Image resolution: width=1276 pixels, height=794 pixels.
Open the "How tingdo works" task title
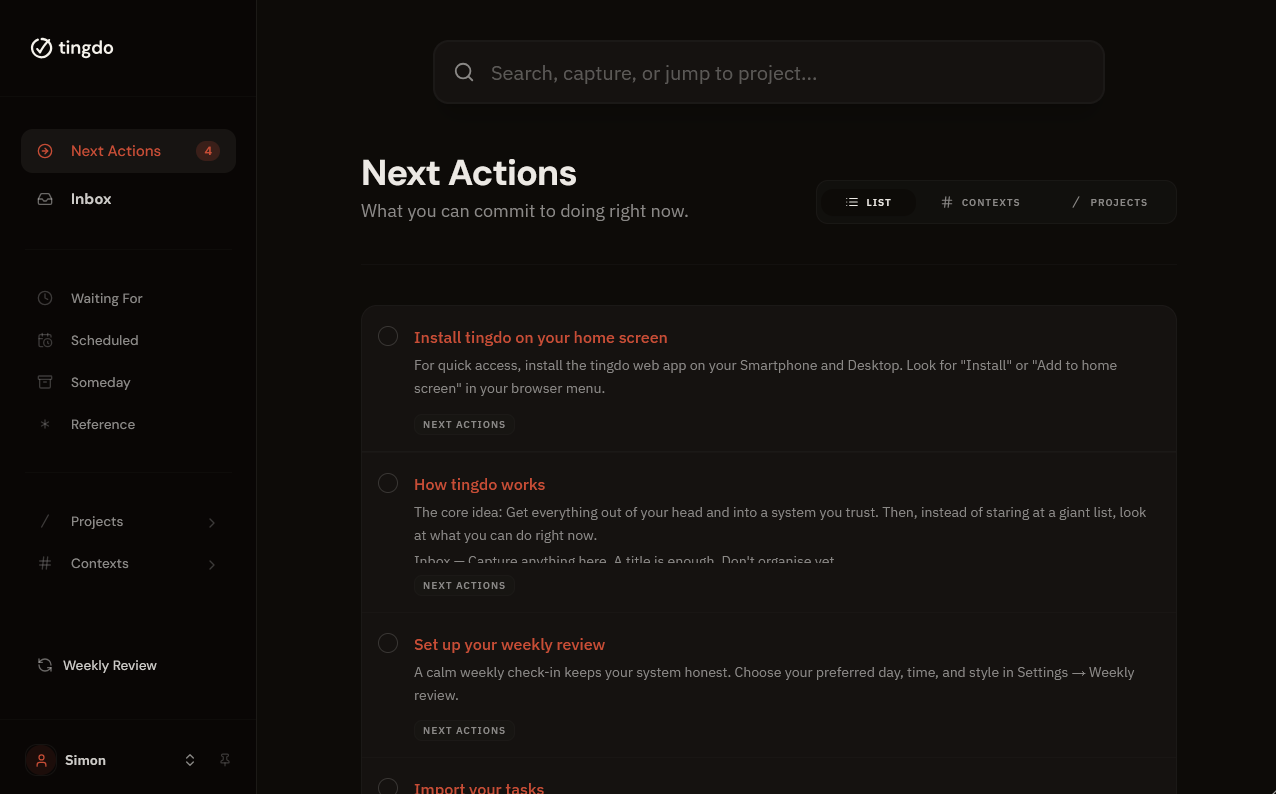pyautogui.click(x=479, y=484)
